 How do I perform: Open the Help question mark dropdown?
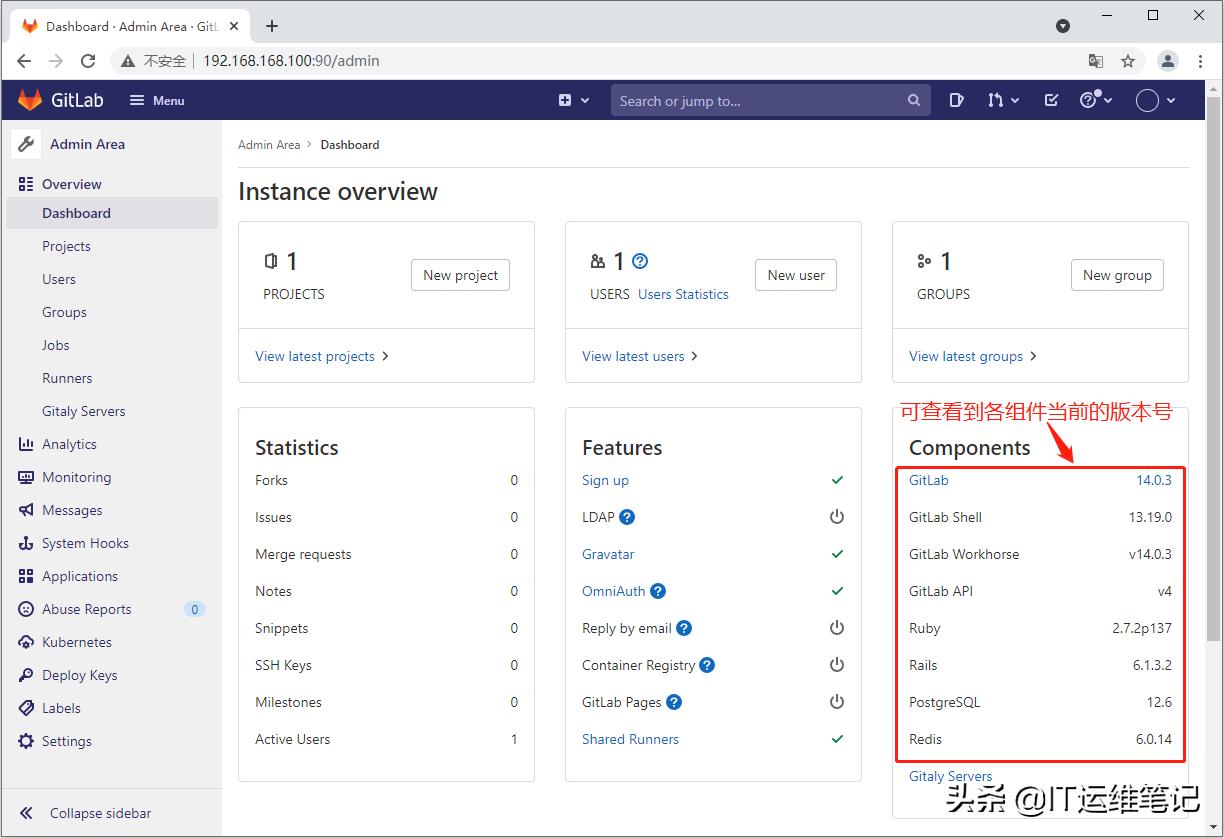(x=1096, y=100)
